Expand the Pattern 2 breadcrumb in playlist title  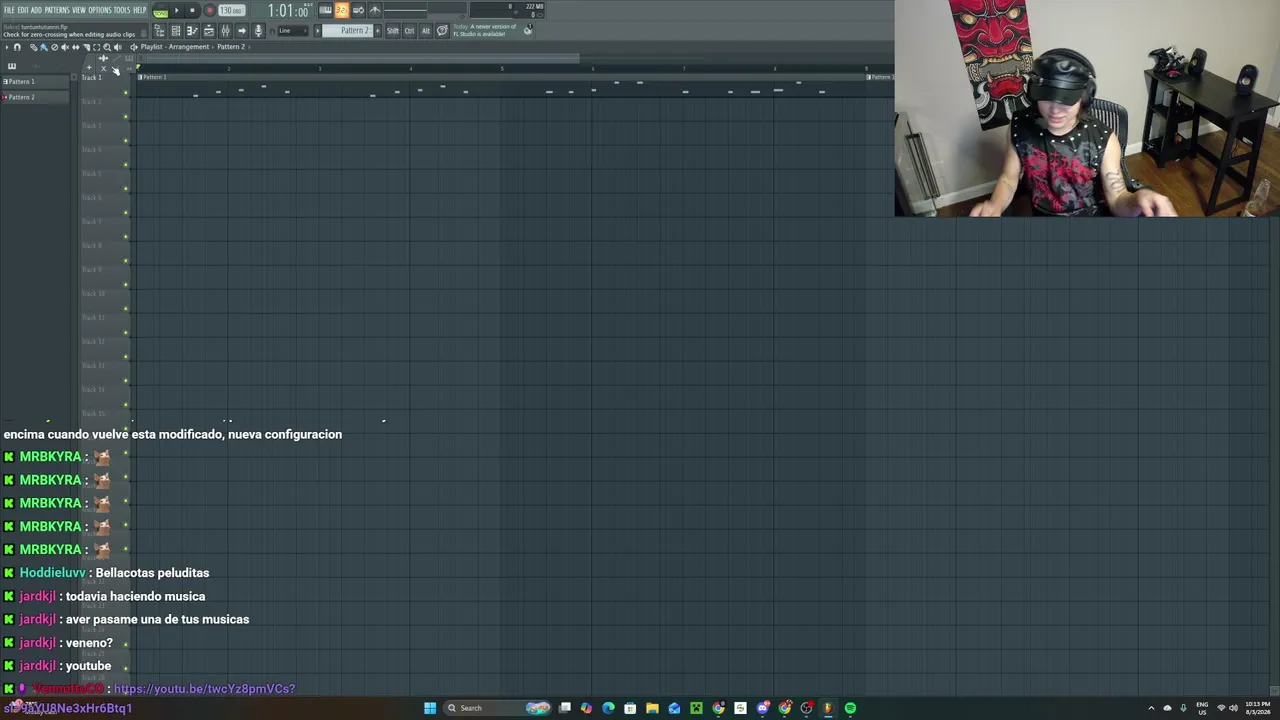pyautogui.click(x=231, y=47)
